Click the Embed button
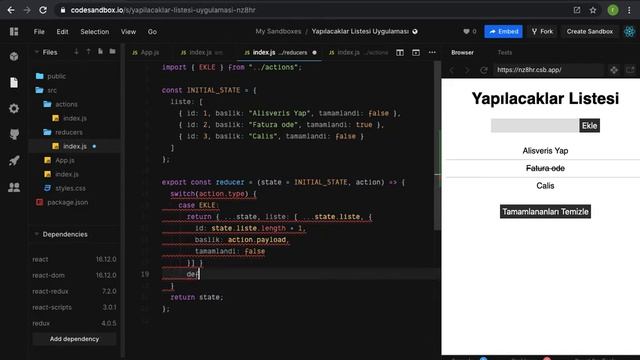The image size is (640, 360). point(503,31)
